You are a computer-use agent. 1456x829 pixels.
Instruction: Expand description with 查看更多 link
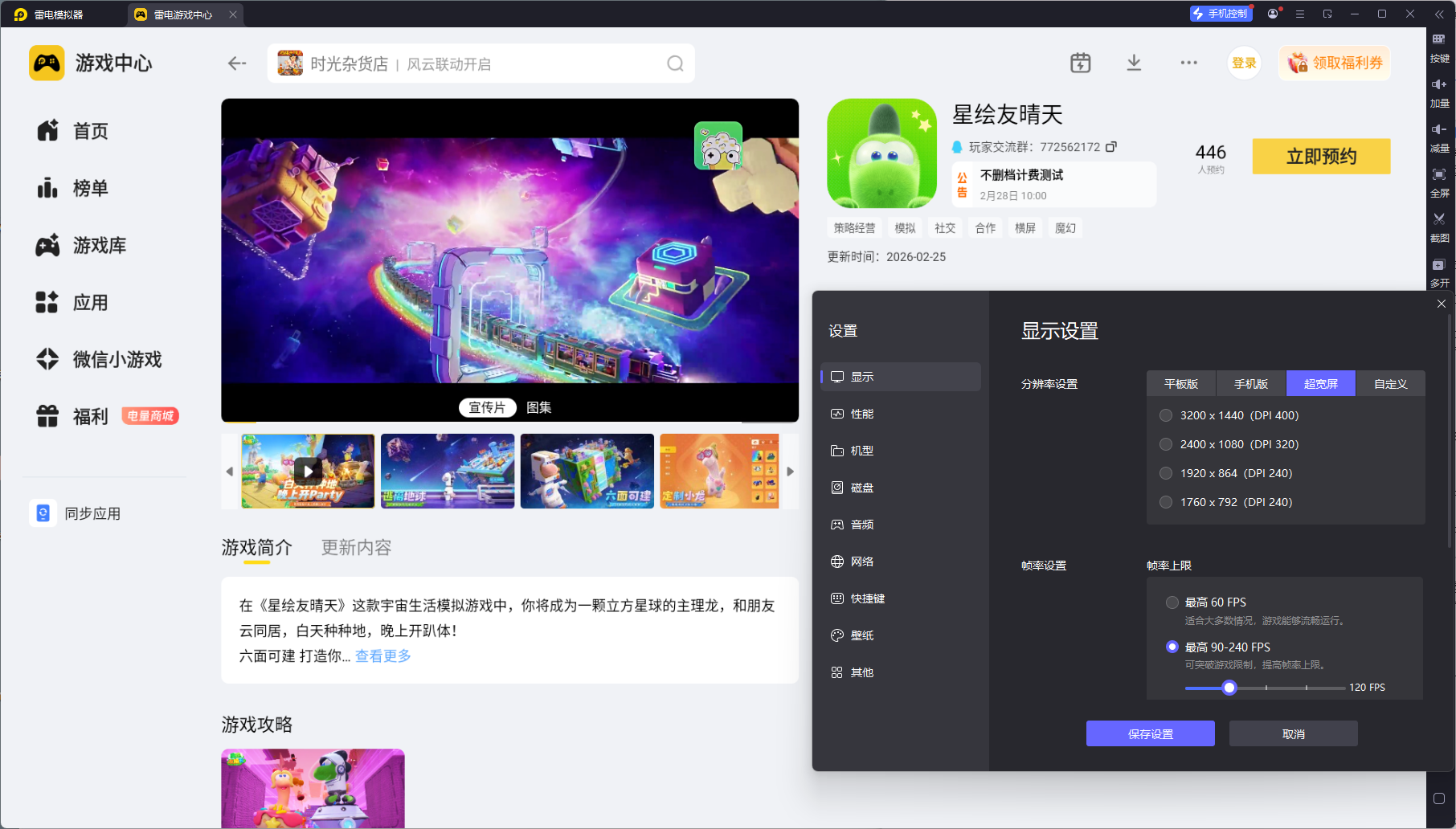click(383, 655)
